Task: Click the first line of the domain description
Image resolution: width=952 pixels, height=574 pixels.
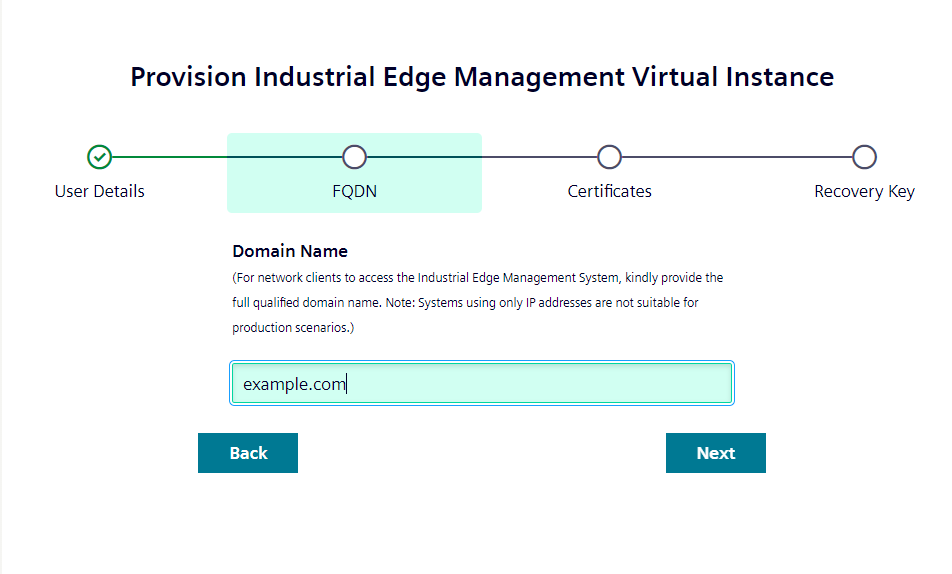Action: click(477, 277)
